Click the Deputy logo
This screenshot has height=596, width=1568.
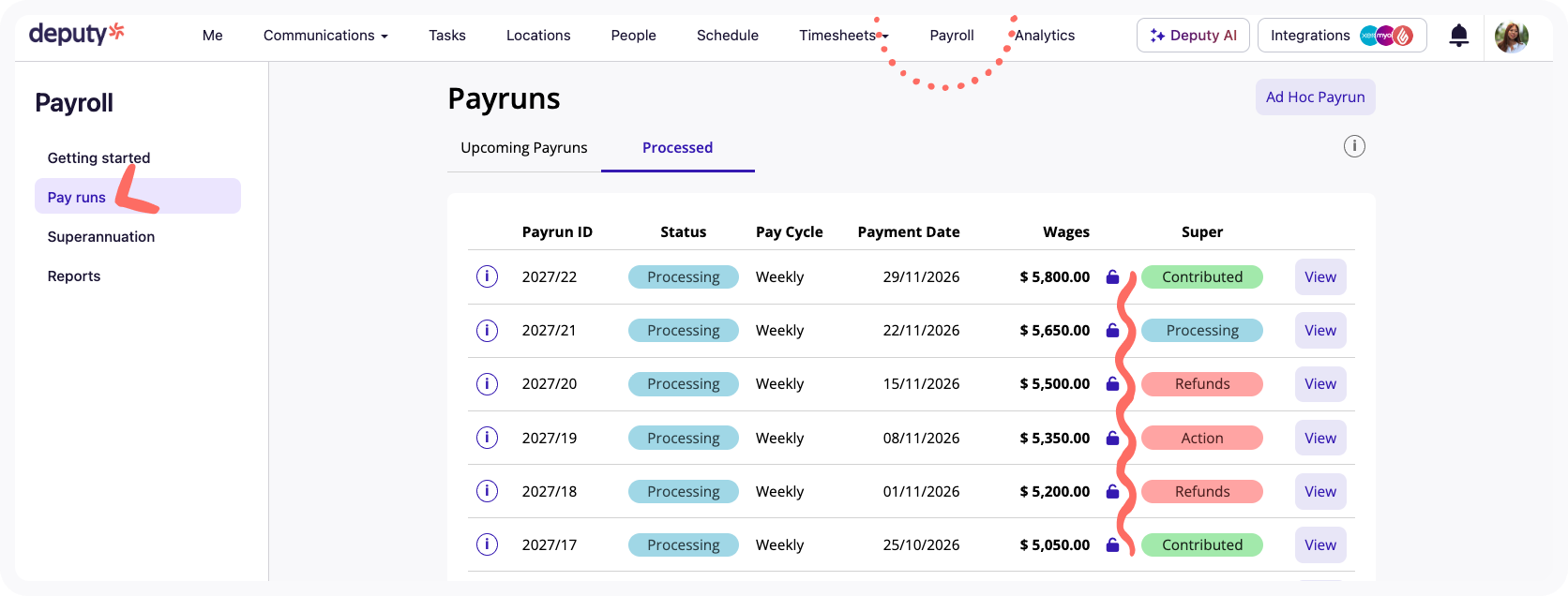coord(76,34)
